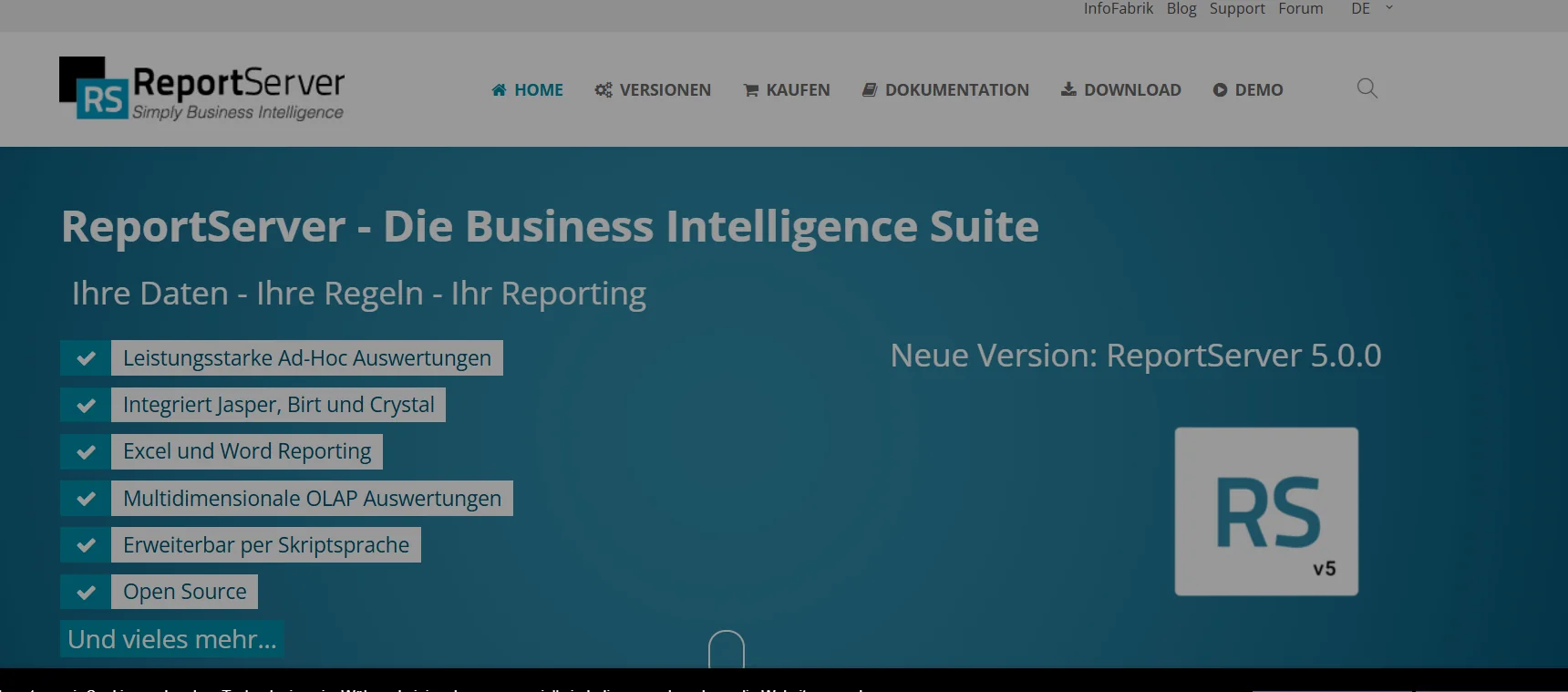Open the search magnifier icon
The width and height of the screenshot is (1568, 692).
[1367, 88]
